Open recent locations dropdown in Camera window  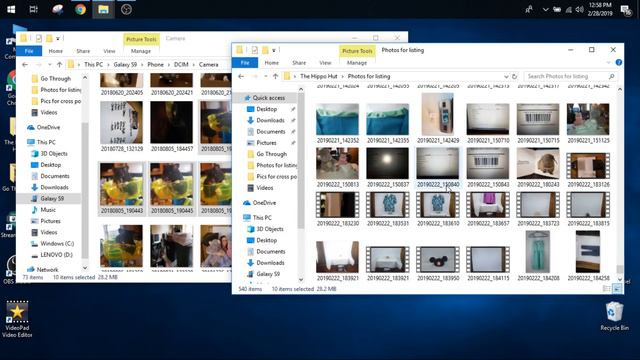click(x=50, y=64)
